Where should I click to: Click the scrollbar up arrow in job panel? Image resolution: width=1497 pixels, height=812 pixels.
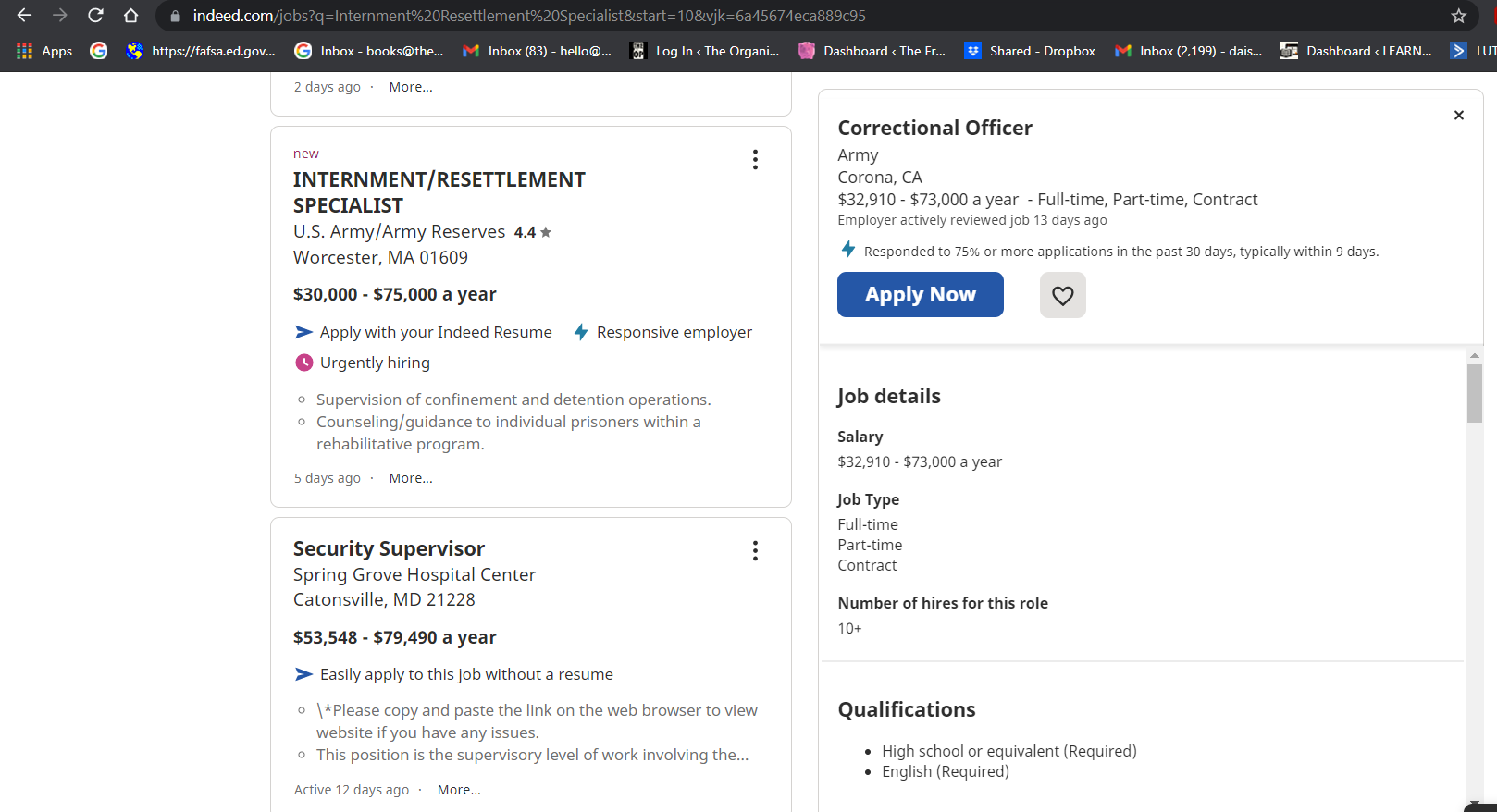(1475, 355)
